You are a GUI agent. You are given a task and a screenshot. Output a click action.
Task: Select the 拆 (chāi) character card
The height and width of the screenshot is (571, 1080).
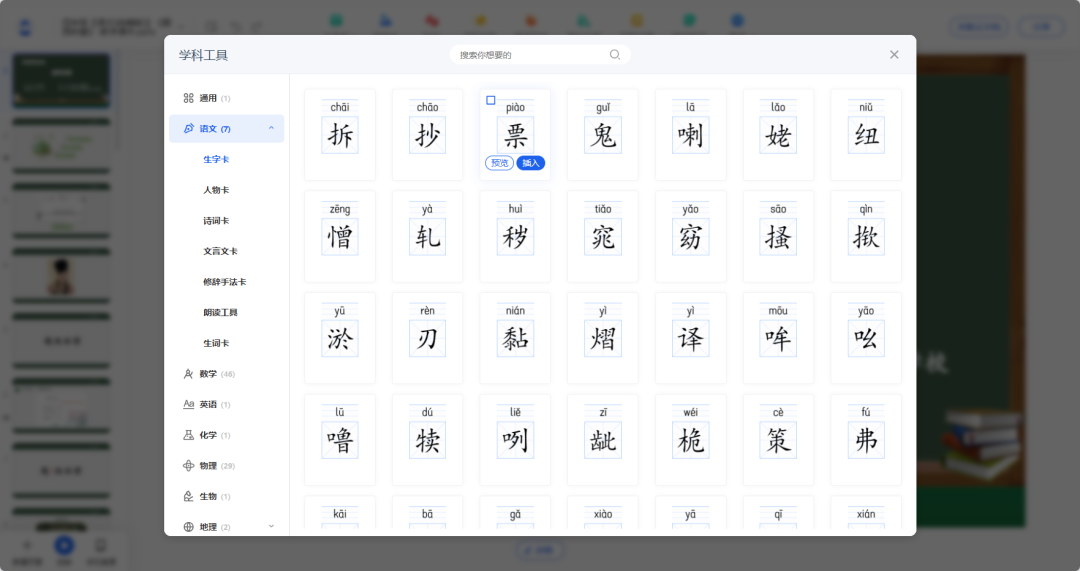pos(340,135)
